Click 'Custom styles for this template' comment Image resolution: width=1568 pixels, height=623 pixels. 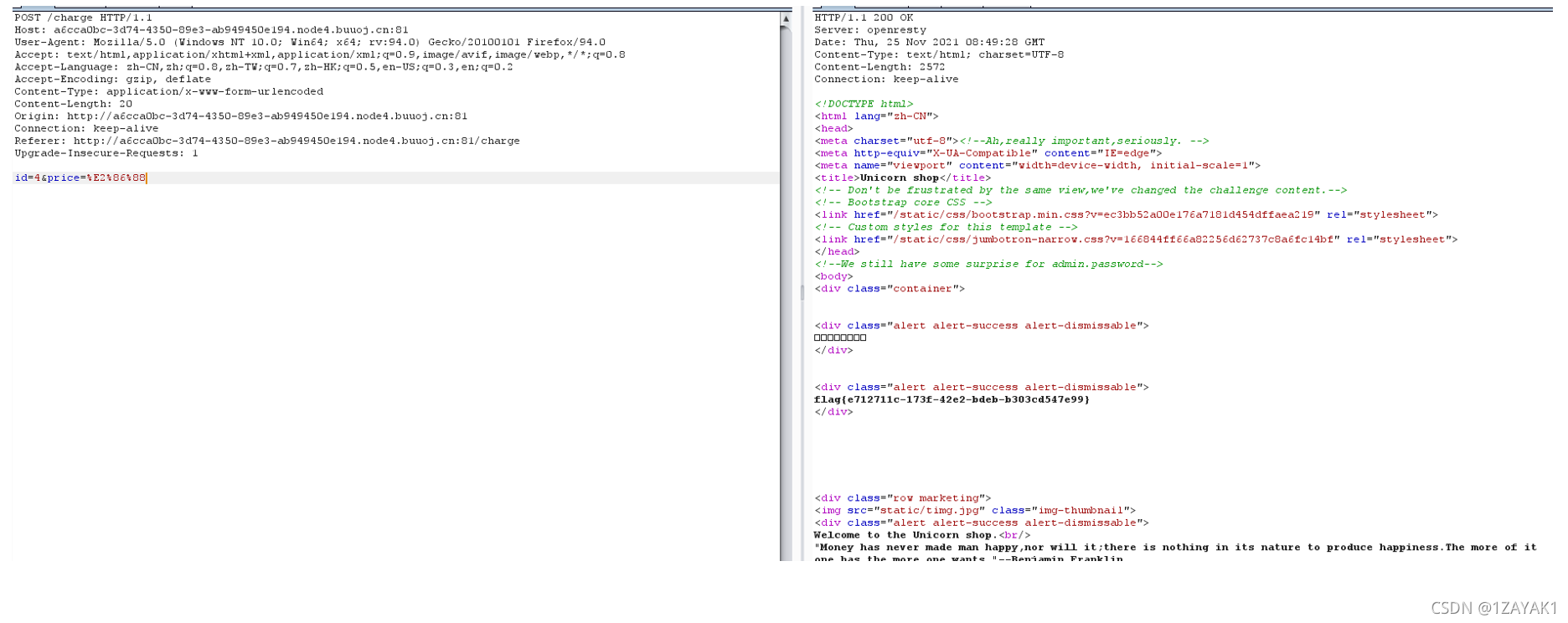946,227
